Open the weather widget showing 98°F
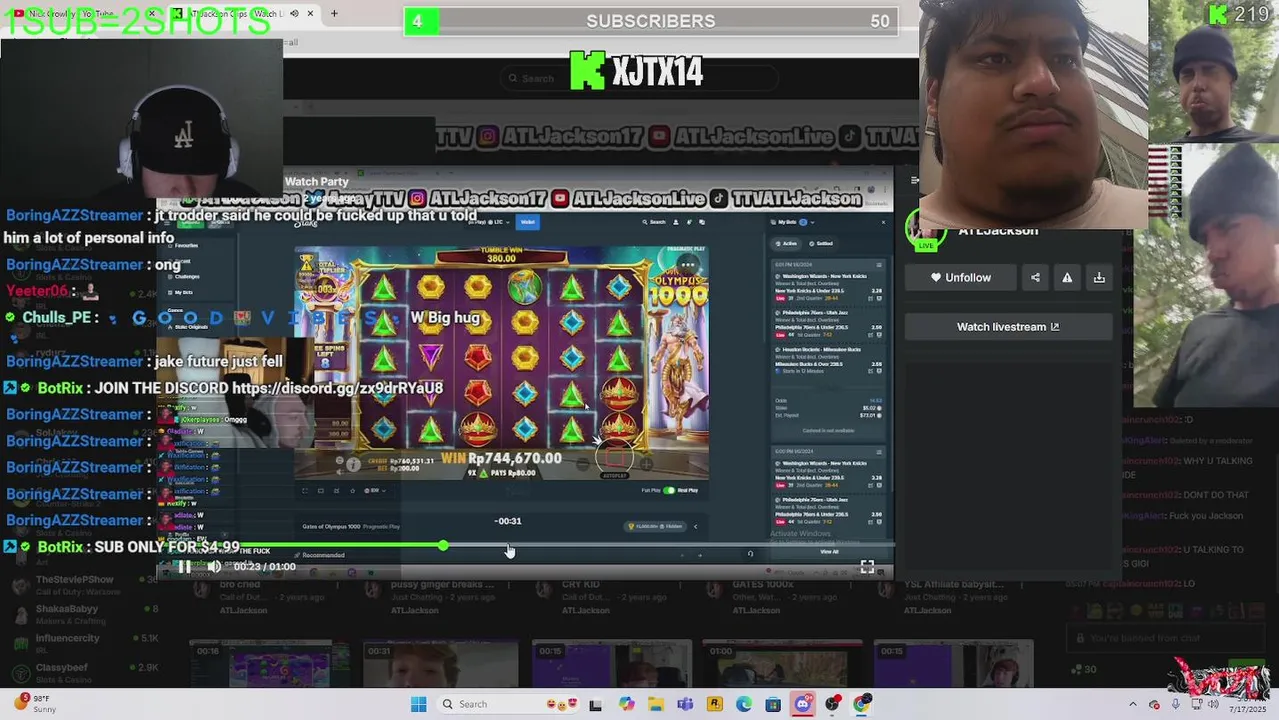Screen dimensions: 1279x720 click(36, 704)
